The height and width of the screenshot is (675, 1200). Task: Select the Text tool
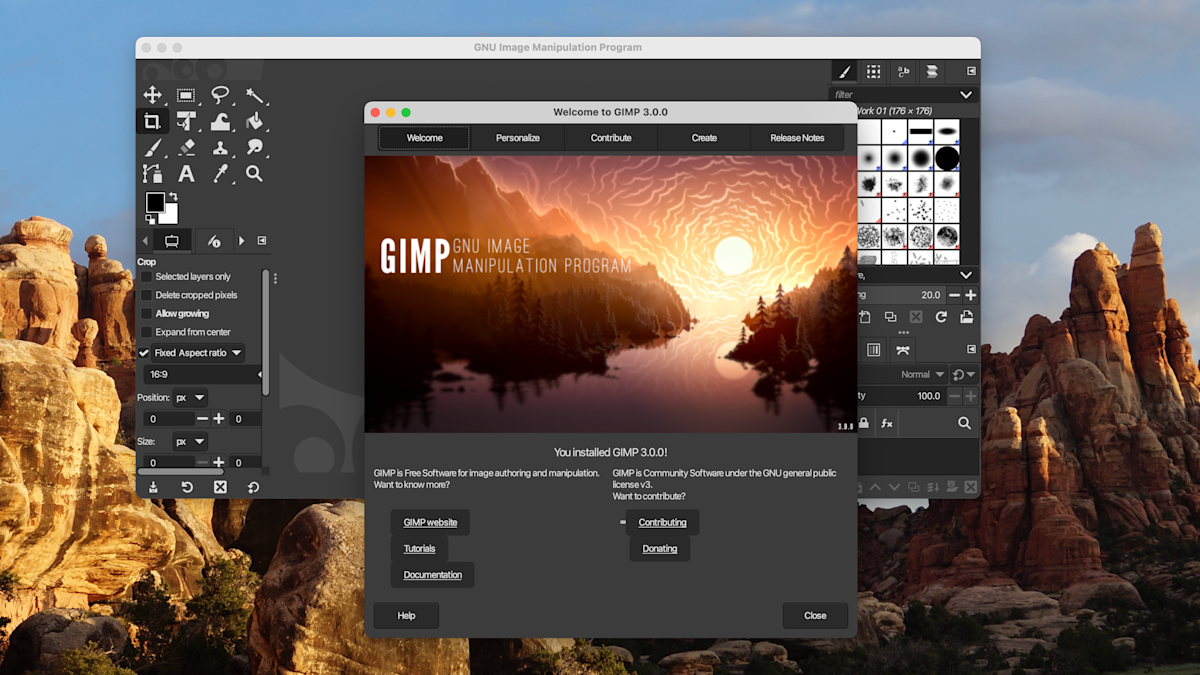click(x=186, y=174)
